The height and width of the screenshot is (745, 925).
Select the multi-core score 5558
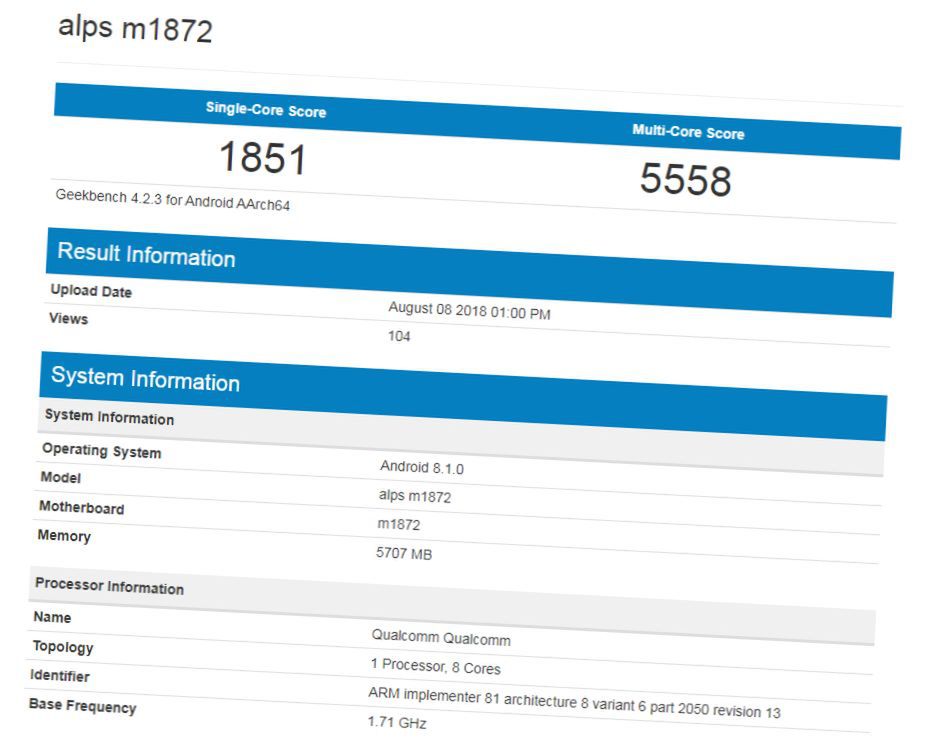point(685,179)
